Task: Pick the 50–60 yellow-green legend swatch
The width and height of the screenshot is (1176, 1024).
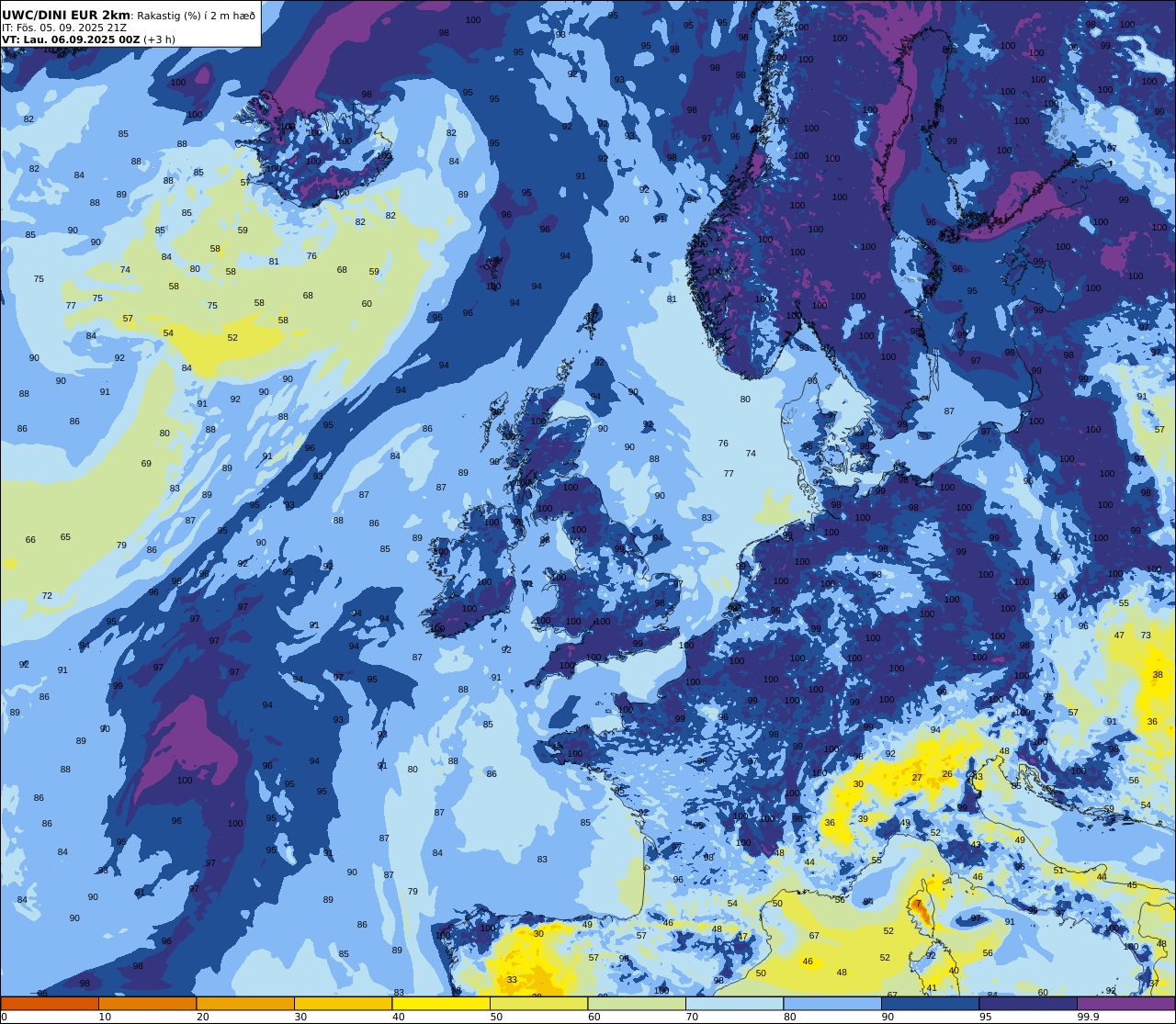Action: click(x=538, y=1003)
